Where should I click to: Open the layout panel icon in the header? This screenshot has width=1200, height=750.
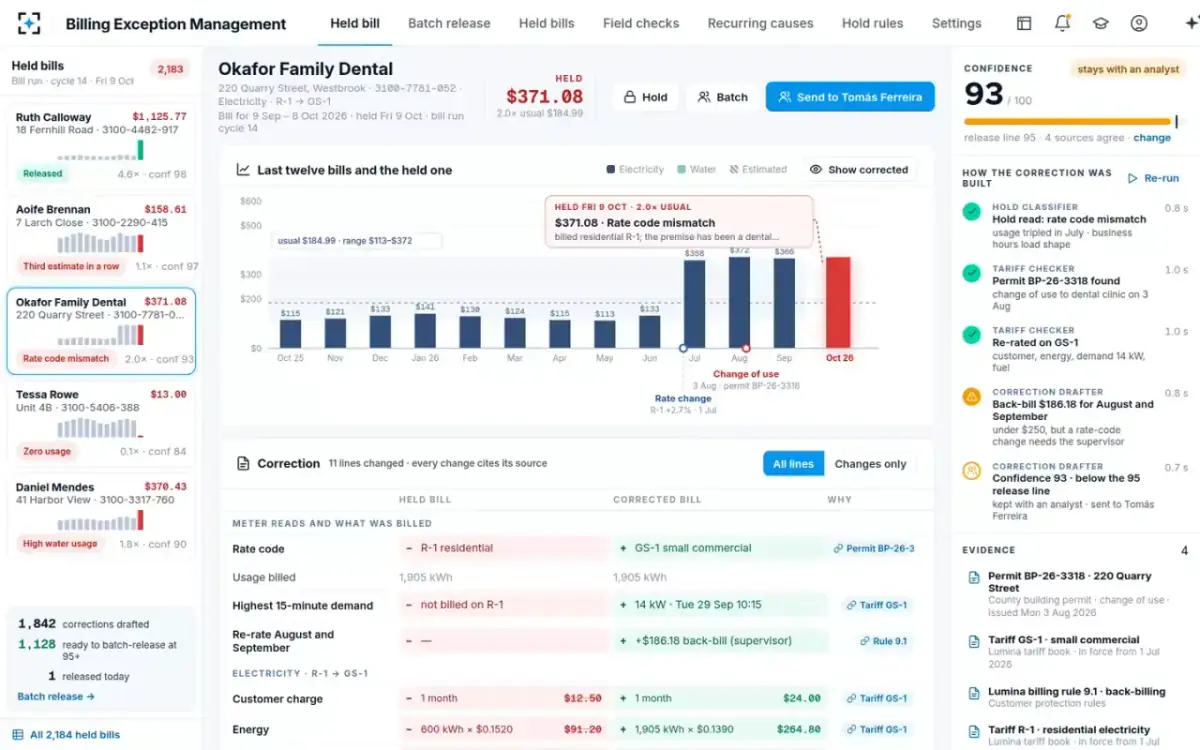click(x=1024, y=23)
